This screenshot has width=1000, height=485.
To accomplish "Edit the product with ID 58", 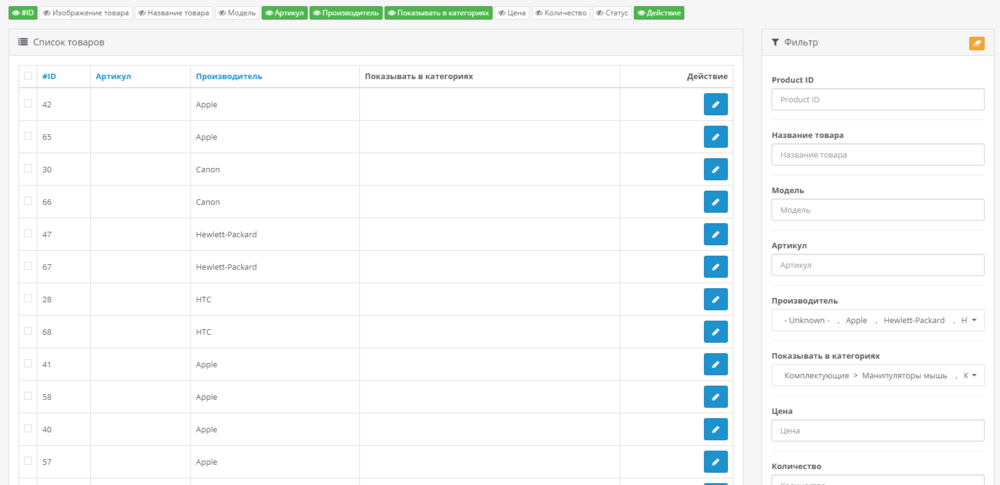I will pyautogui.click(x=715, y=397).
